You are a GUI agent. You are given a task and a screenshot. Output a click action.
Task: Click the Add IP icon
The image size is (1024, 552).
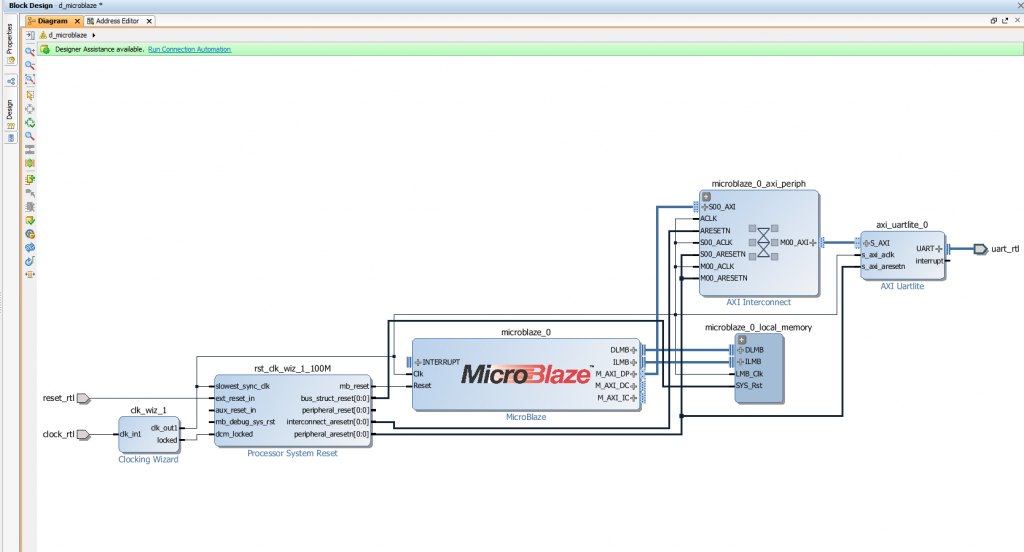tap(30, 179)
